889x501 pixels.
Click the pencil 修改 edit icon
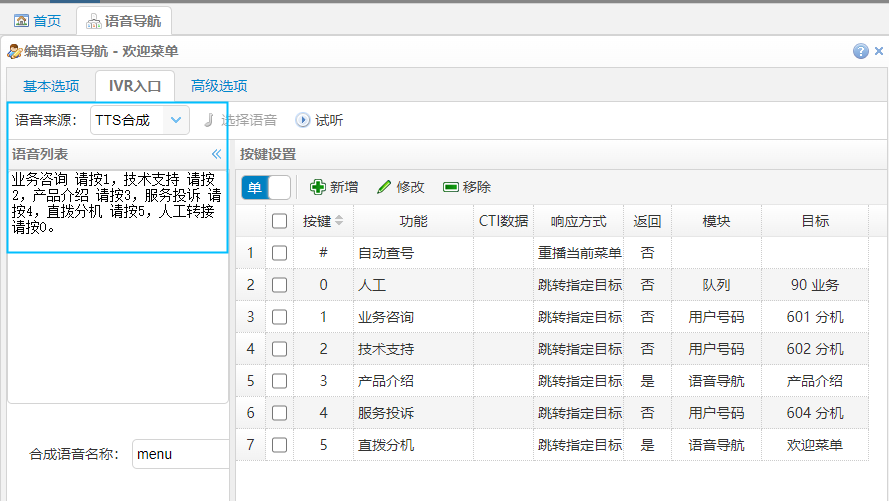tap(384, 187)
